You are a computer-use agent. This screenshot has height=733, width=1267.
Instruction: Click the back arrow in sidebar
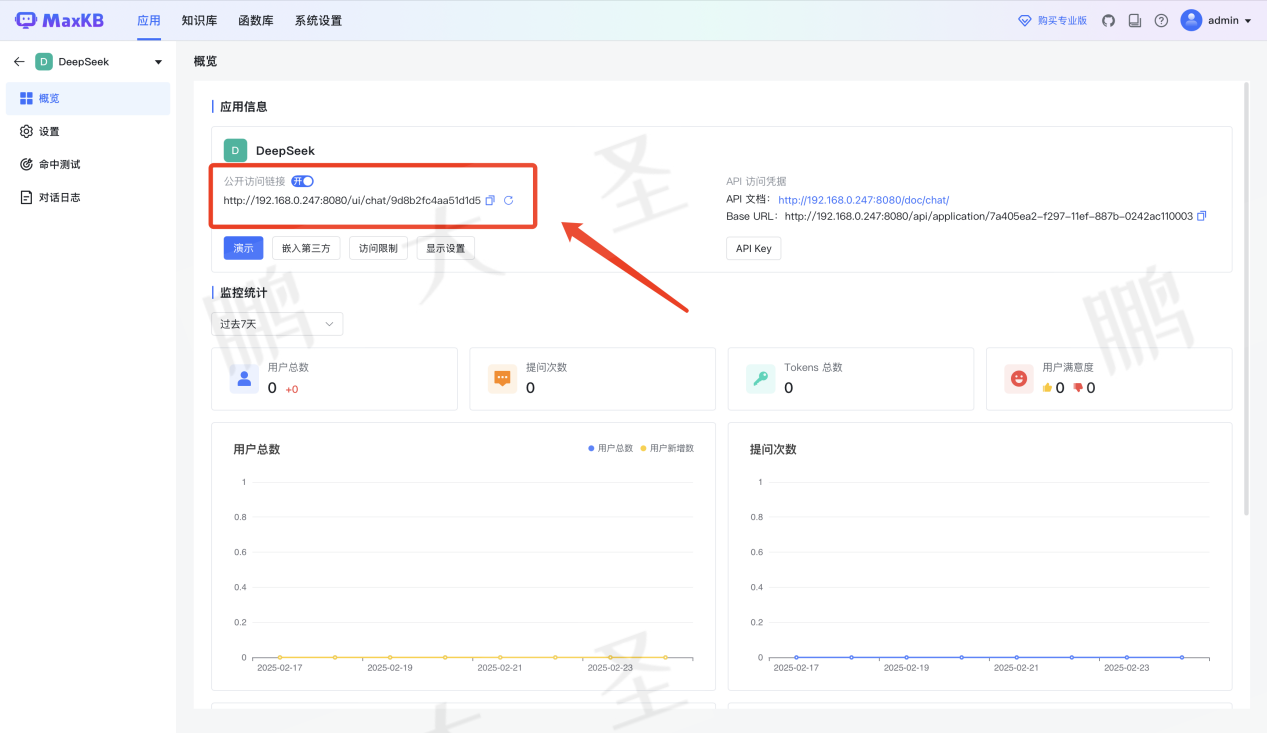coord(19,62)
